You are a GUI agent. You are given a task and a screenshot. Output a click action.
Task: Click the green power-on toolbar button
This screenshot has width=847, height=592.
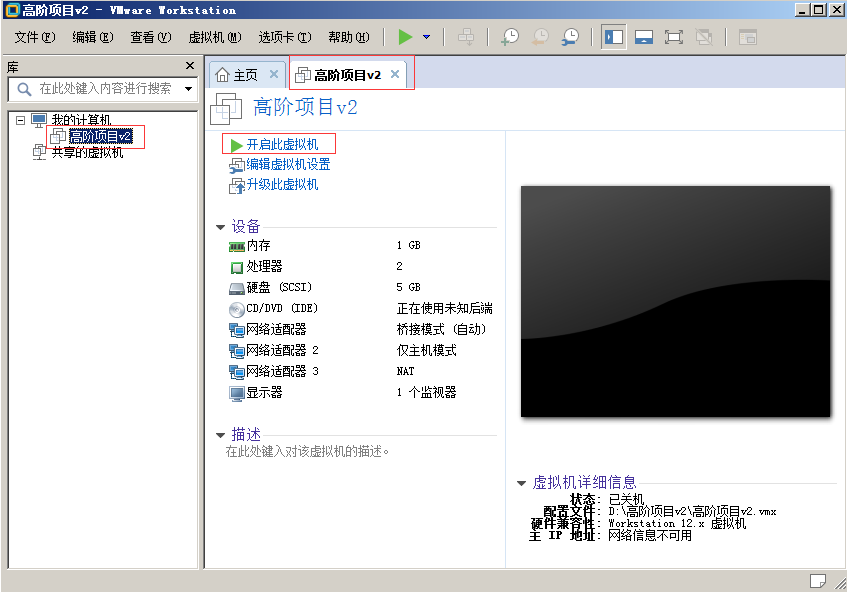(x=405, y=37)
